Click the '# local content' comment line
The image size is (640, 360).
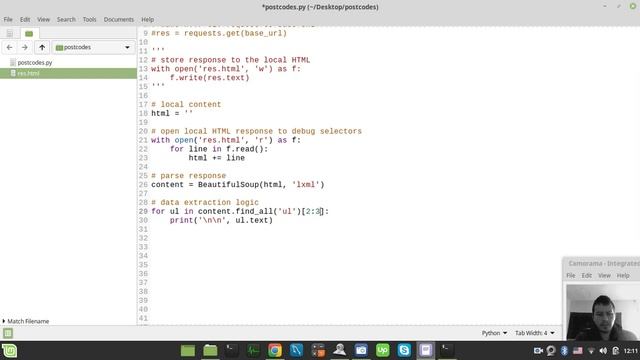(x=186, y=104)
